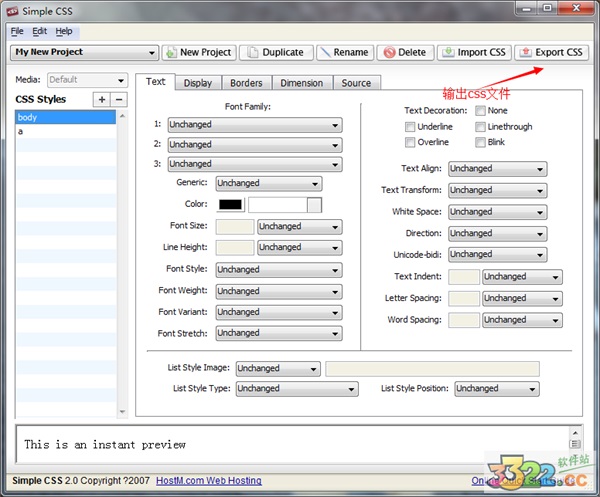Add a new CSS style with plus
Screen dimensions: 600x497
(x=101, y=99)
